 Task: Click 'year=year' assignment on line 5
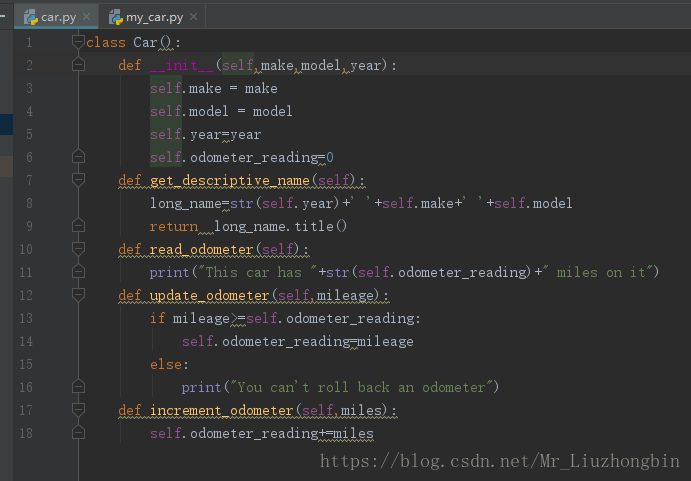[226, 134]
